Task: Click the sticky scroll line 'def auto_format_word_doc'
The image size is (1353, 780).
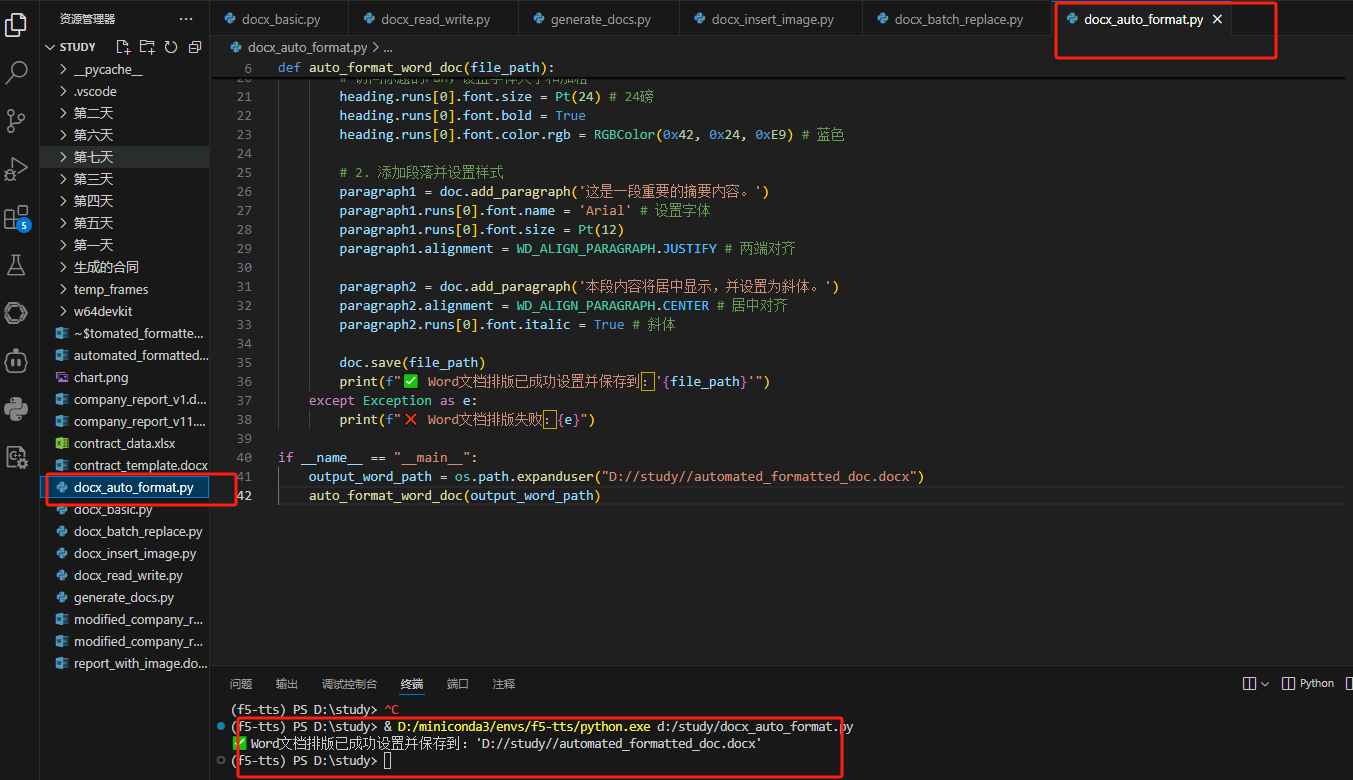Action: click(x=416, y=67)
